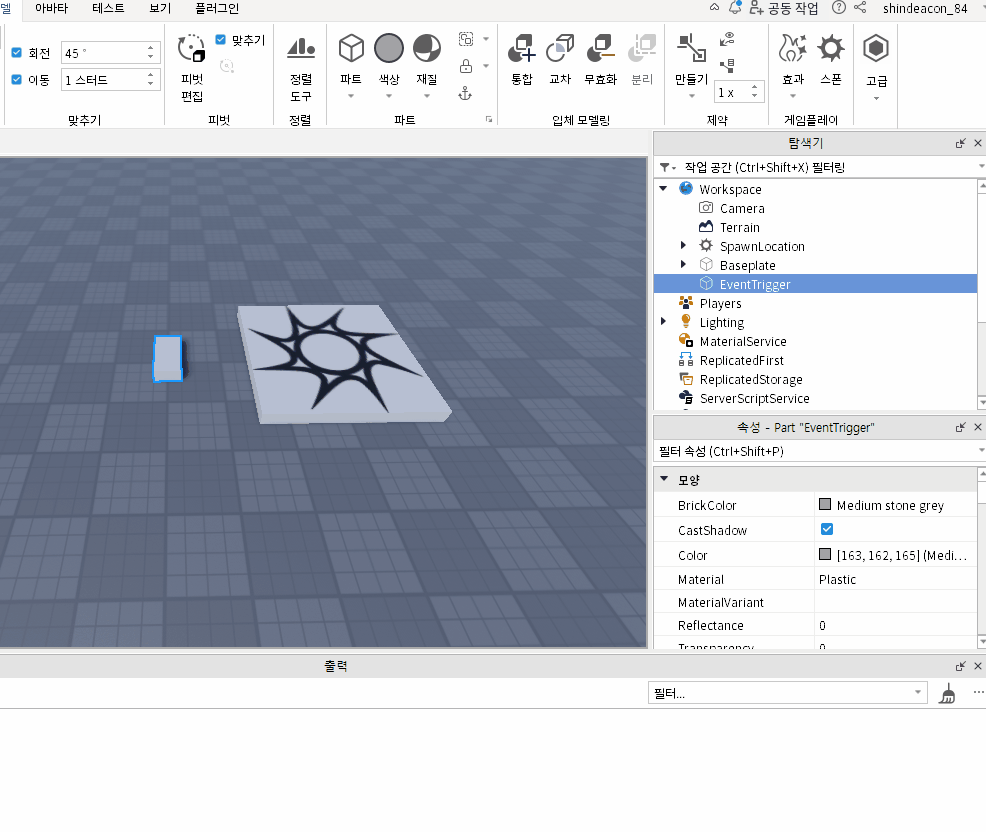Select ReplicatedStorage in the explorer
The image size is (986, 832).
pyautogui.click(x=751, y=379)
